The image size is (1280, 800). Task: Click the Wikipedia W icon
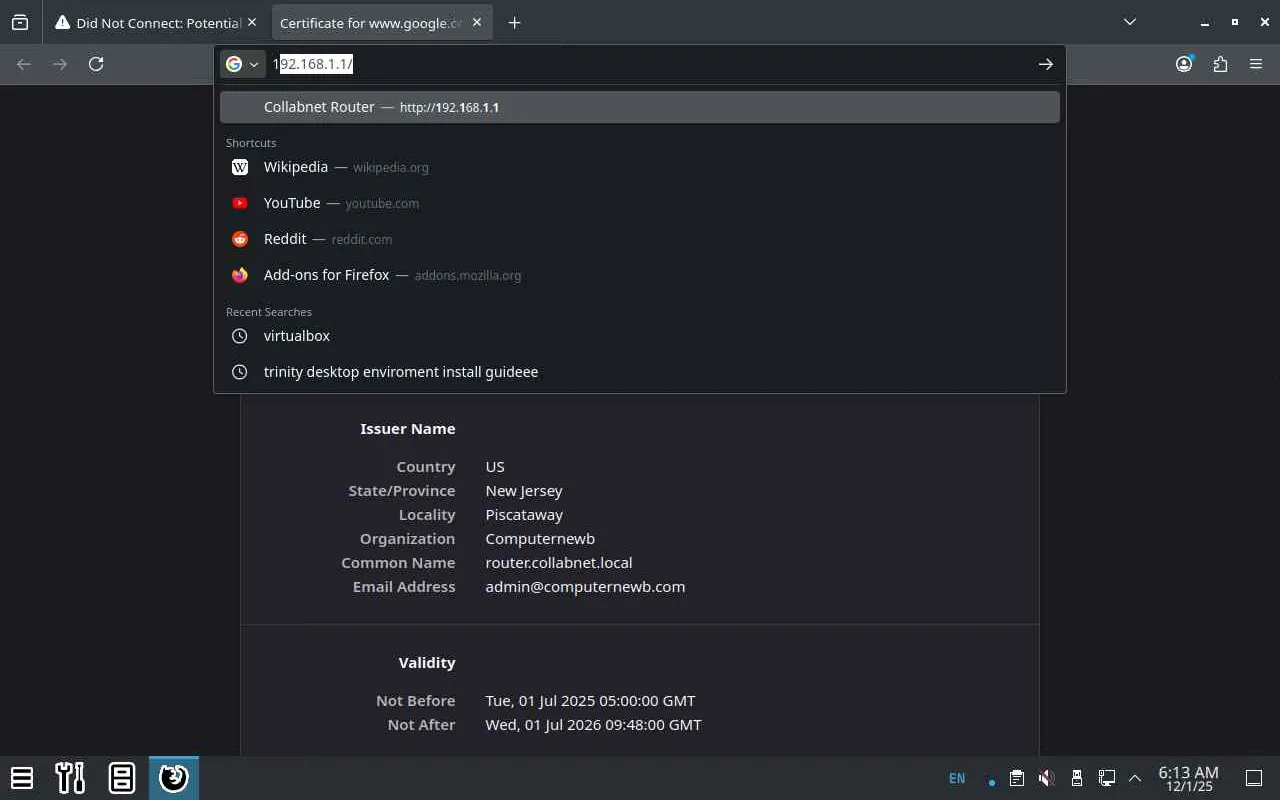pyautogui.click(x=240, y=167)
